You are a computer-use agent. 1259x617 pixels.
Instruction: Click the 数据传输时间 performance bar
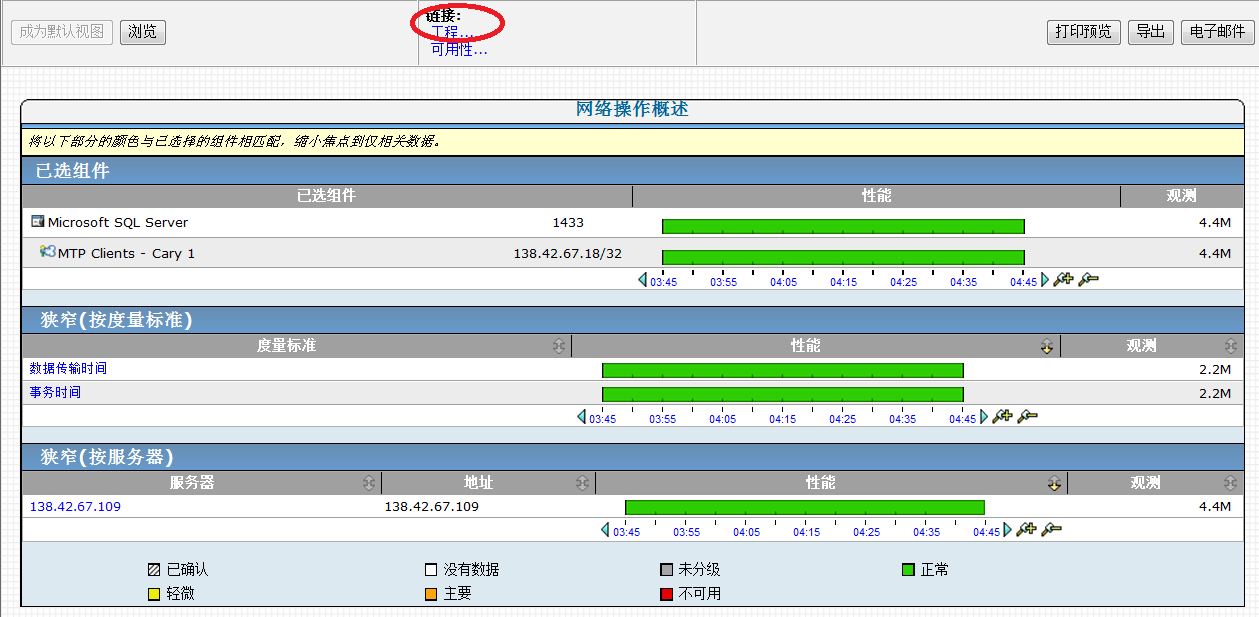click(782, 370)
